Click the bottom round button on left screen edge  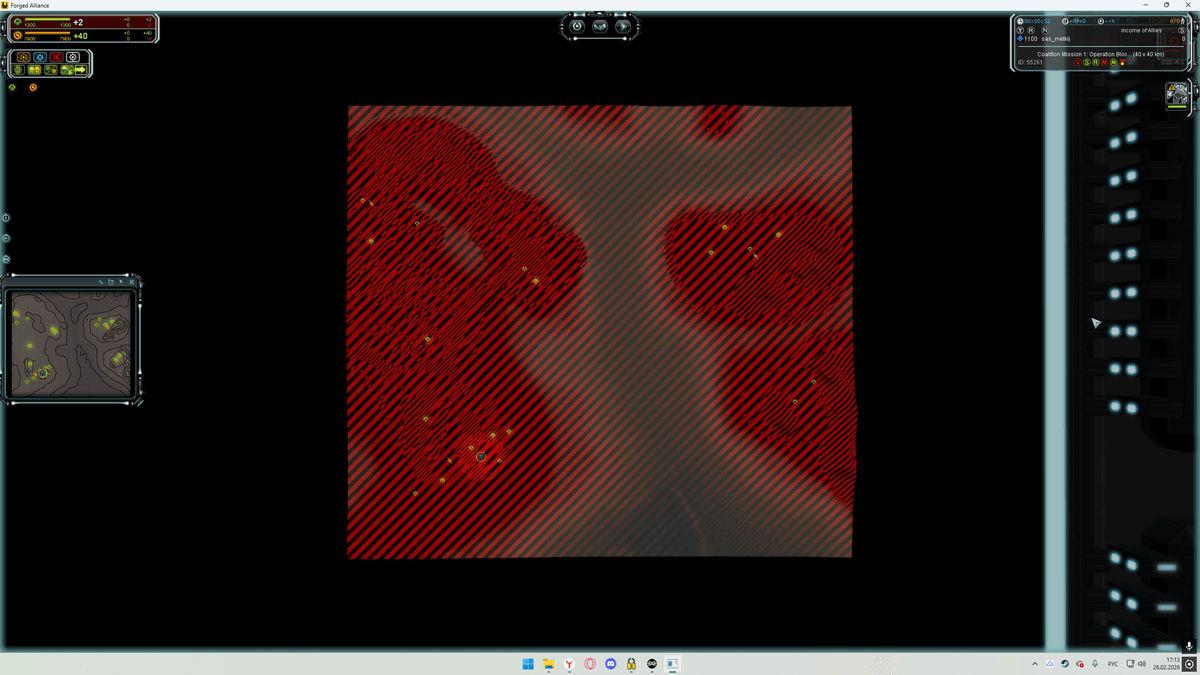coord(6,259)
